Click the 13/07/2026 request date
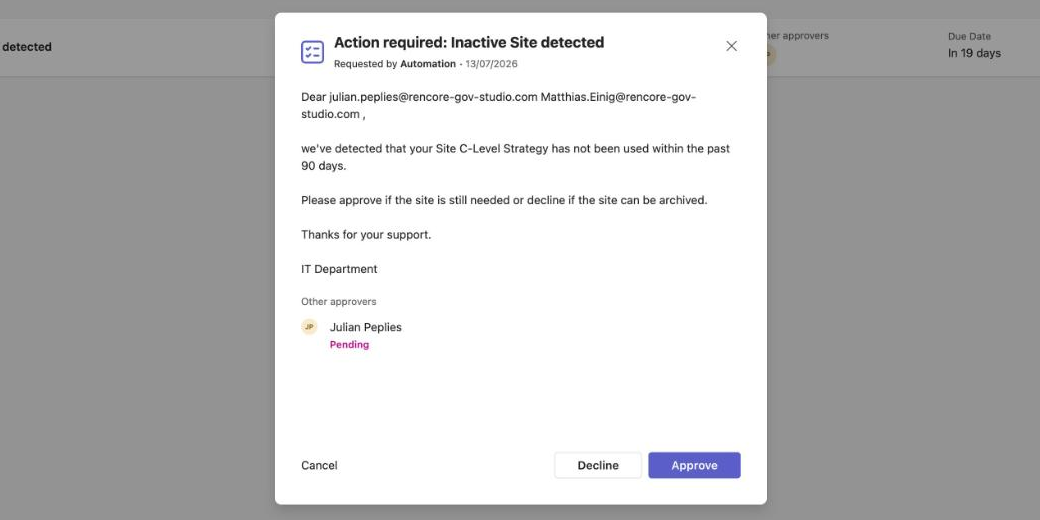 tap(491, 64)
